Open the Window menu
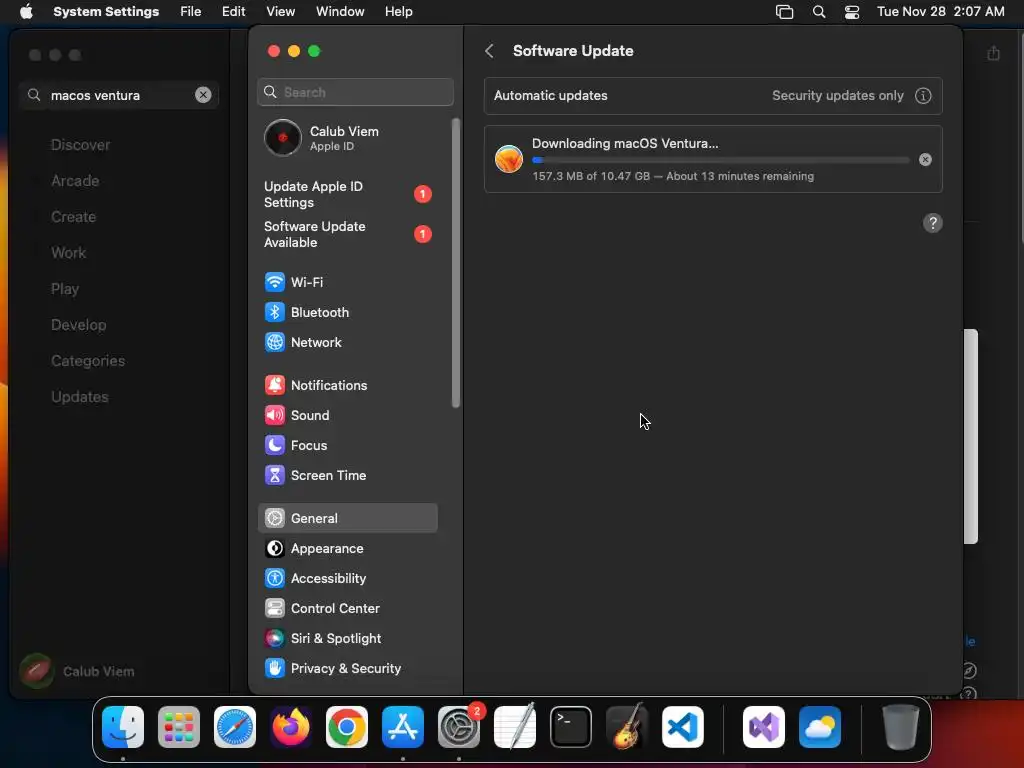 coord(340,12)
